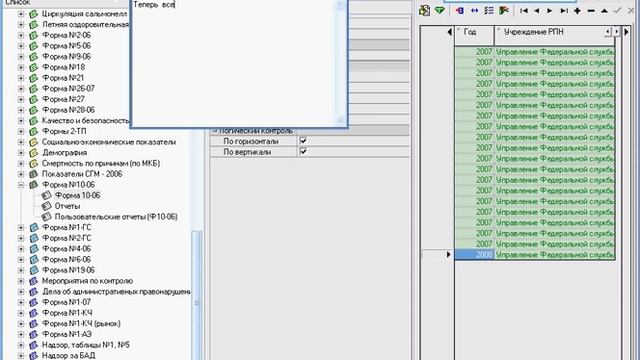
Task: Click the right arrow at grid header end
Action: tap(627, 32)
